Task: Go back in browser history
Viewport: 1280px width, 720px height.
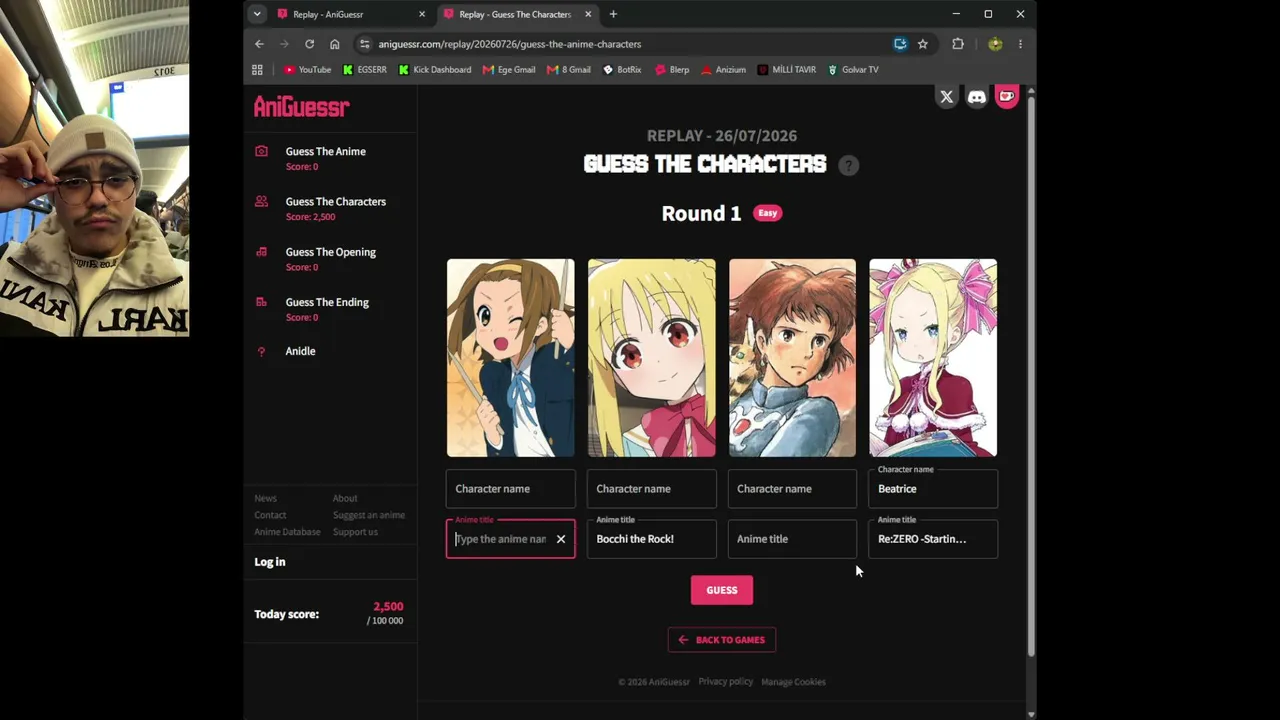Action: coord(259,44)
